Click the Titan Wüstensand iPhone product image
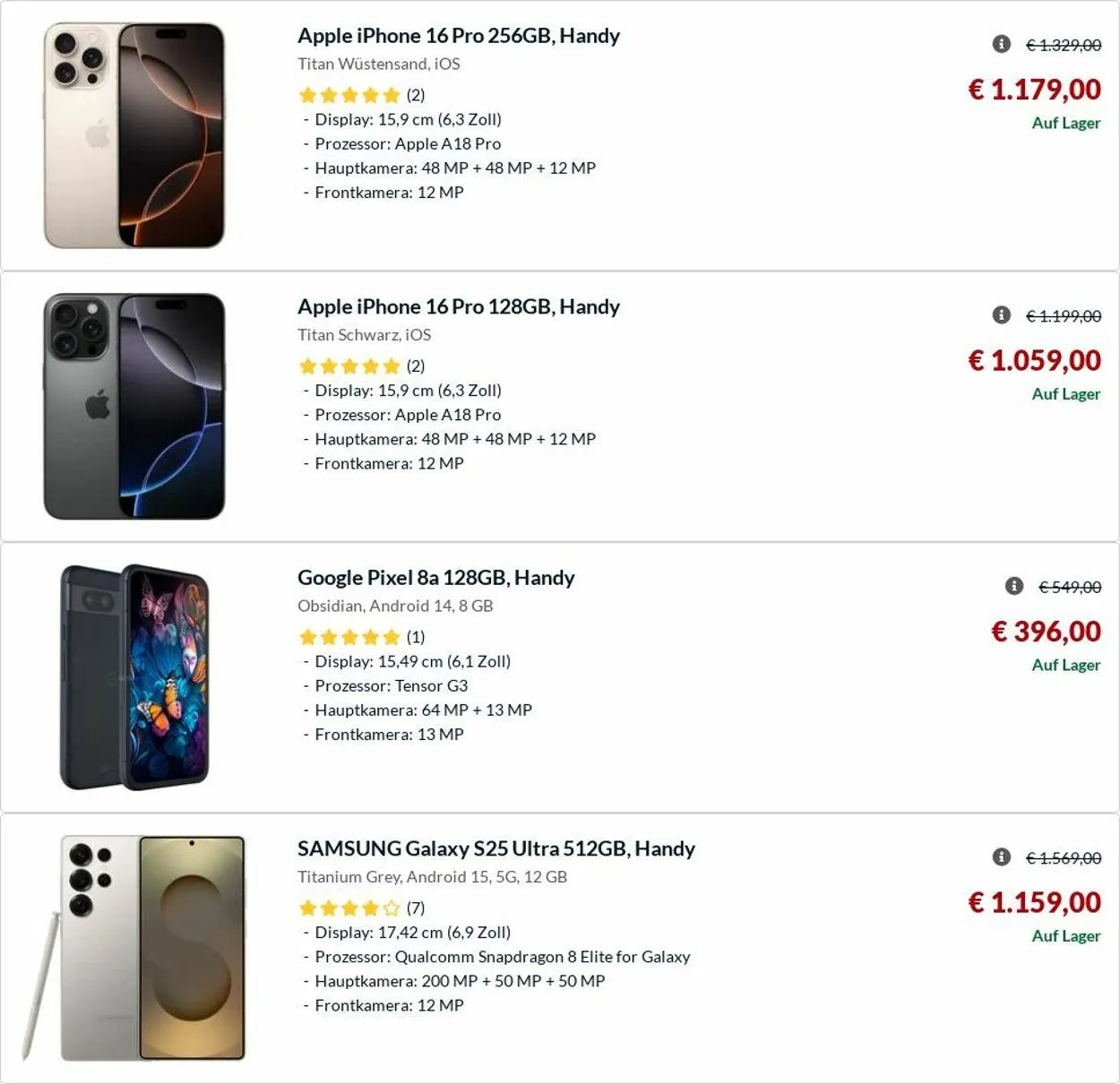The image size is (1120, 1084). pos(134,135)
